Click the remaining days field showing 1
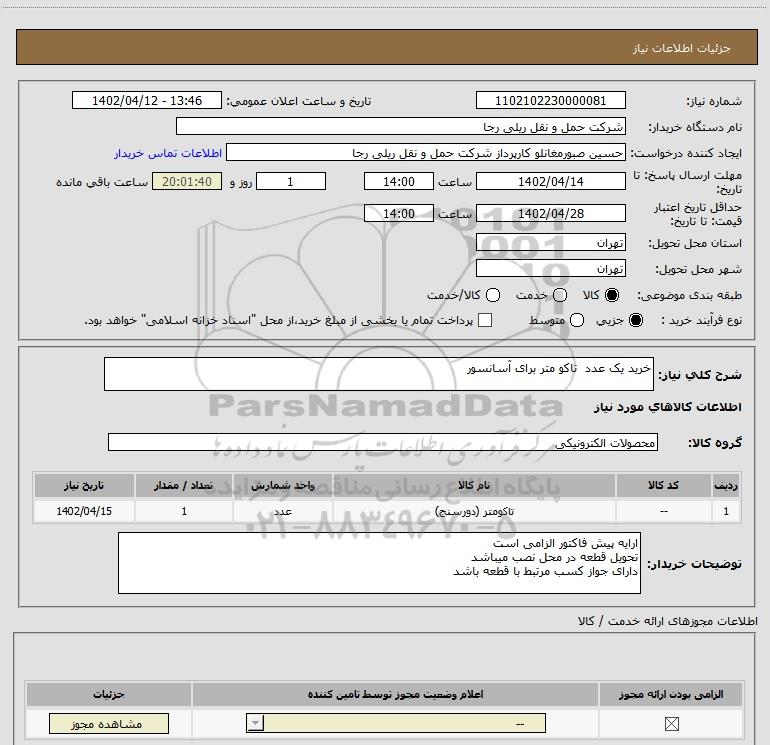The image size is (770, 745). pyautogui.click(x=291, y=181)
